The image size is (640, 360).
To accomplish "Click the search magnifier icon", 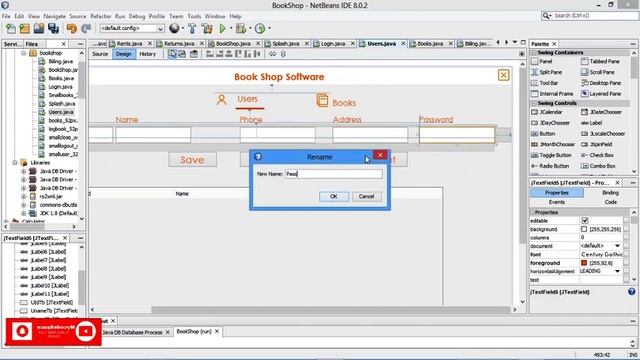I will (546, 16).
